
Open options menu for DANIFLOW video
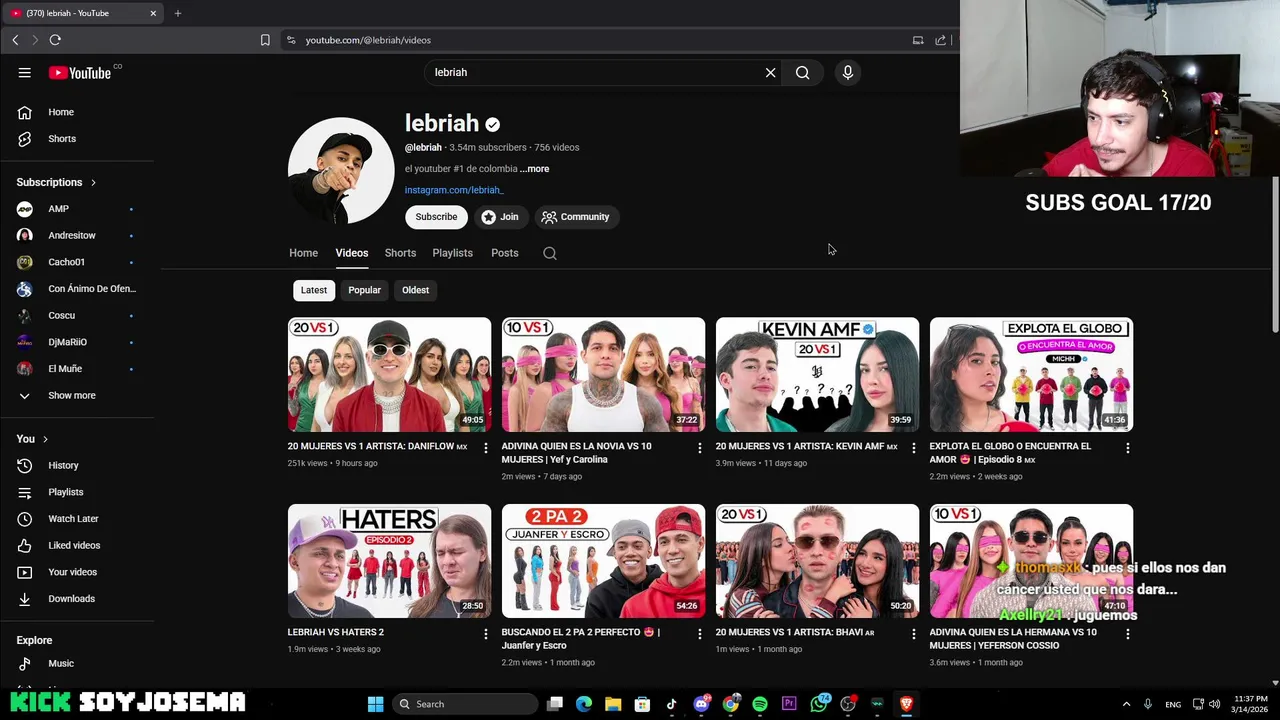[x=486, y=448]
